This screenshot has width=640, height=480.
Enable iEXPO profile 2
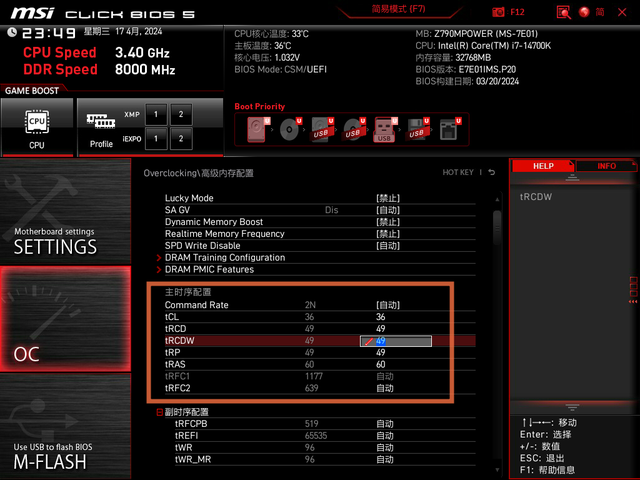coord(181,139)
